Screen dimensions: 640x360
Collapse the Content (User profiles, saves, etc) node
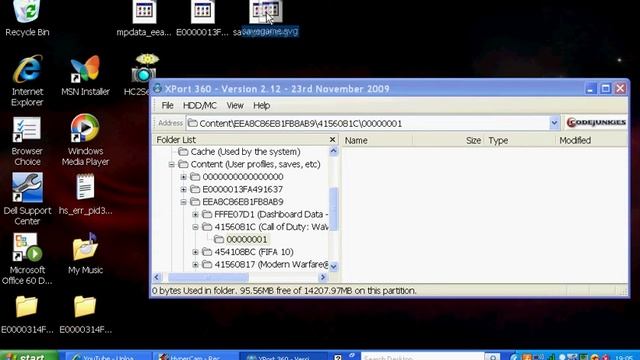[171, 164]
